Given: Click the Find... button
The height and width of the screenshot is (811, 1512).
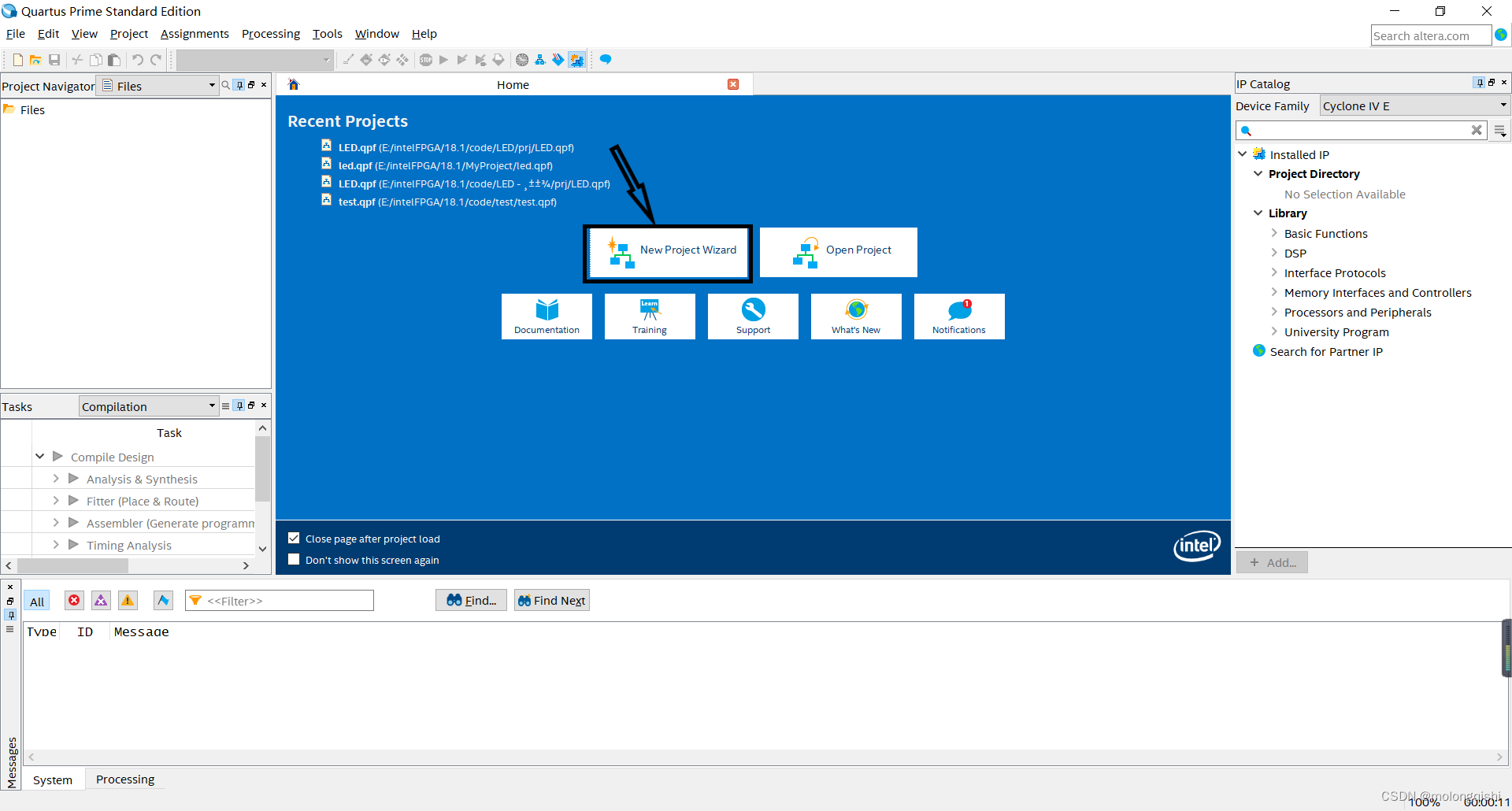Looking at the screenshot, I should 471,600.
